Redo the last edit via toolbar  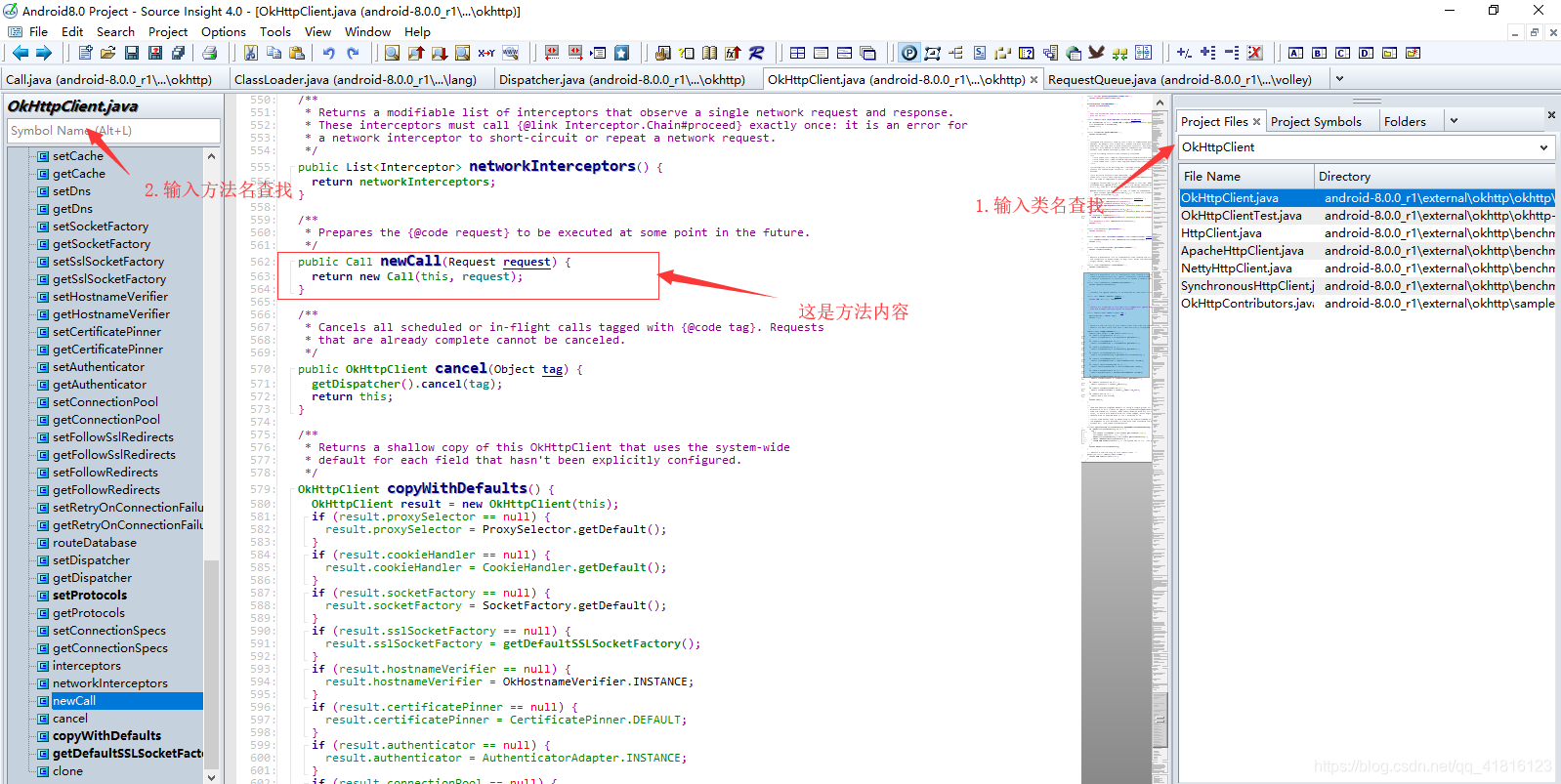click(x=353, y=53)
